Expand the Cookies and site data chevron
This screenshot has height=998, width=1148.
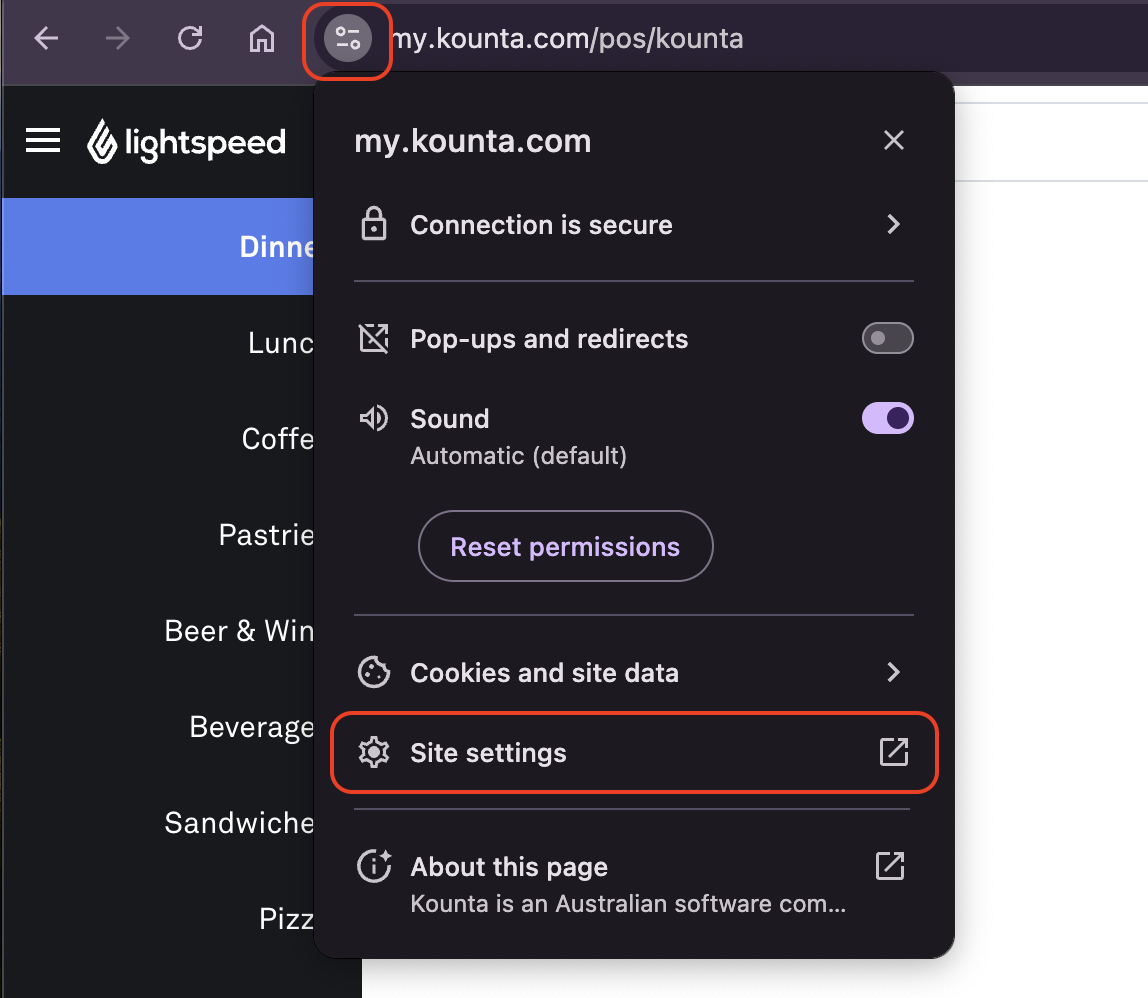[893, 672]
